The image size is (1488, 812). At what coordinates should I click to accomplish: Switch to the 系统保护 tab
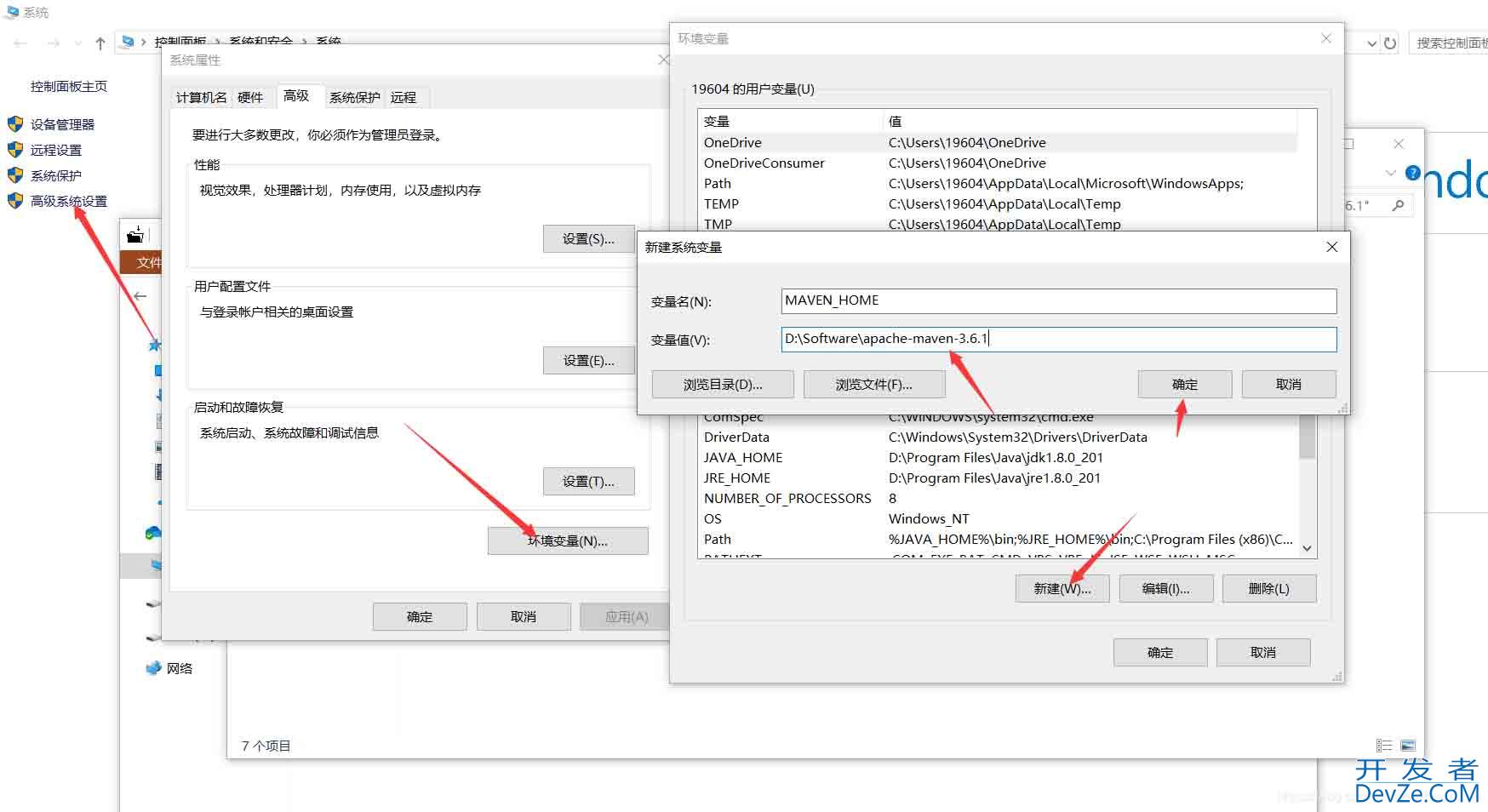click(355, 97)
